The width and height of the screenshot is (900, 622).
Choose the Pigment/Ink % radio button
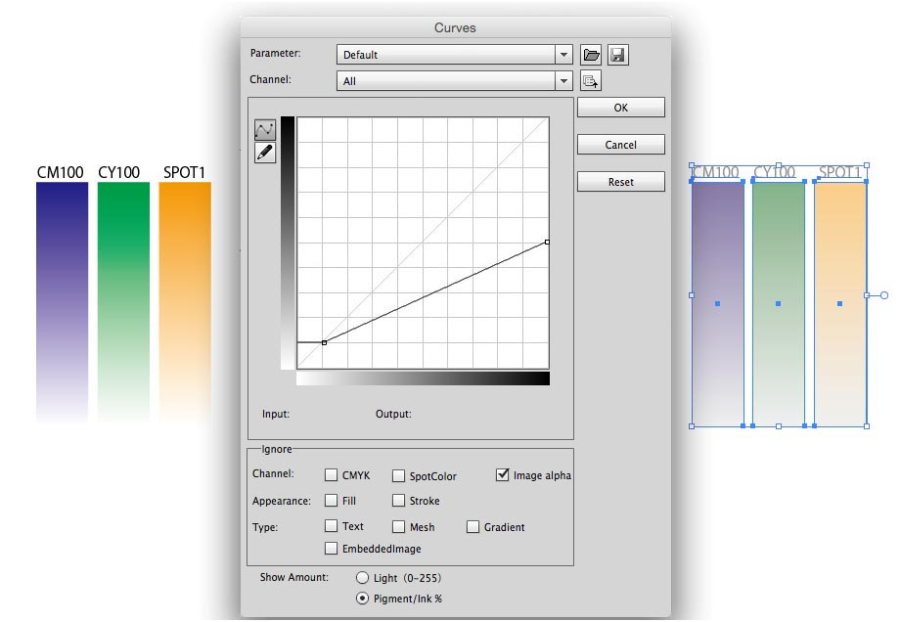pyautogui.click(x=363, y=598)
